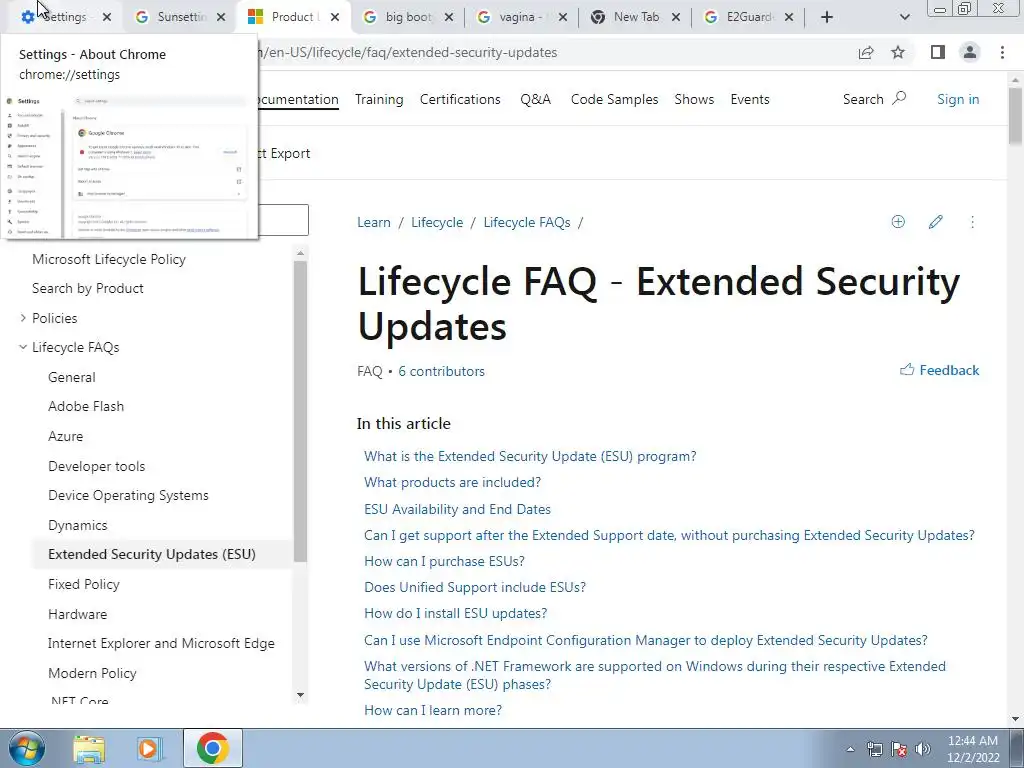Close the Settings tab
Screen dimensions: 1024x768
point(107,17)
